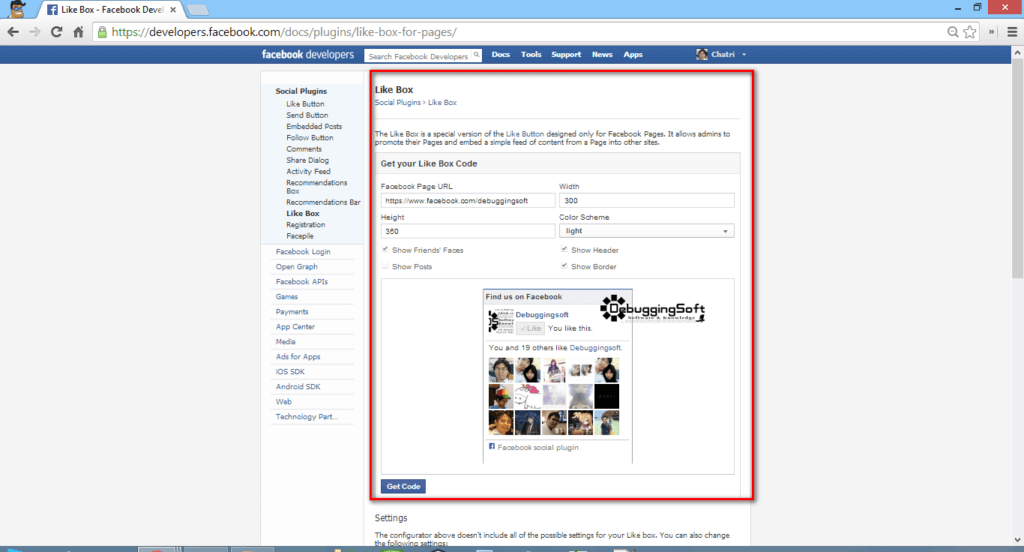Select Share Dialog in sidebar
The height and width of the screenshot is (552, 1024).
click(x=308, y=160)
